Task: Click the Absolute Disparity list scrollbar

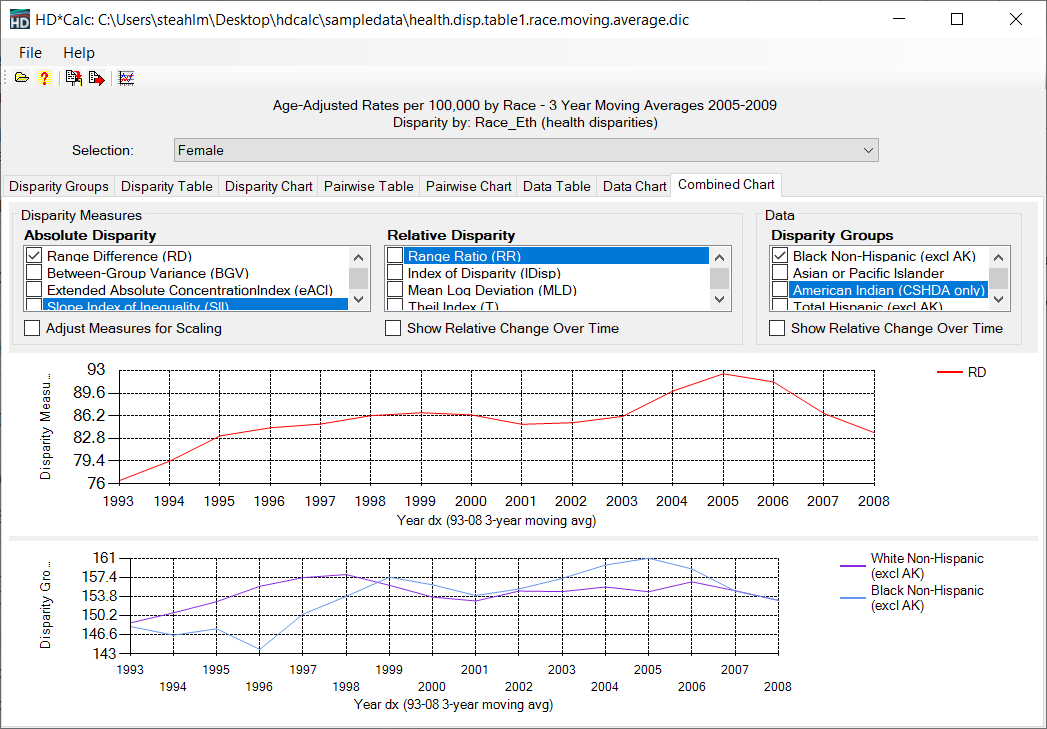Action: click(358, 278)
